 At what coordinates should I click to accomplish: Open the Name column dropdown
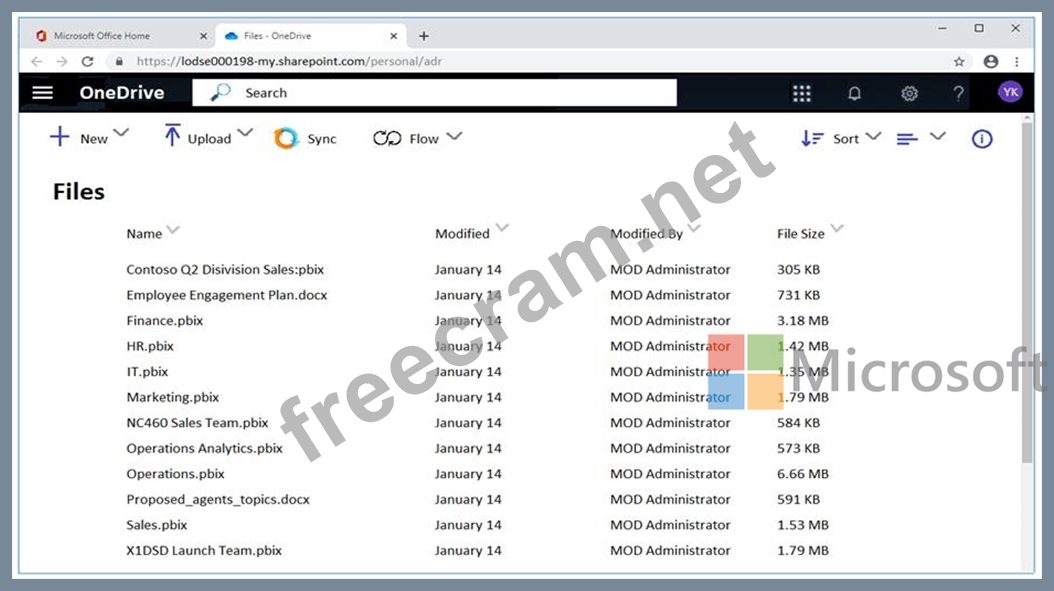173,230
